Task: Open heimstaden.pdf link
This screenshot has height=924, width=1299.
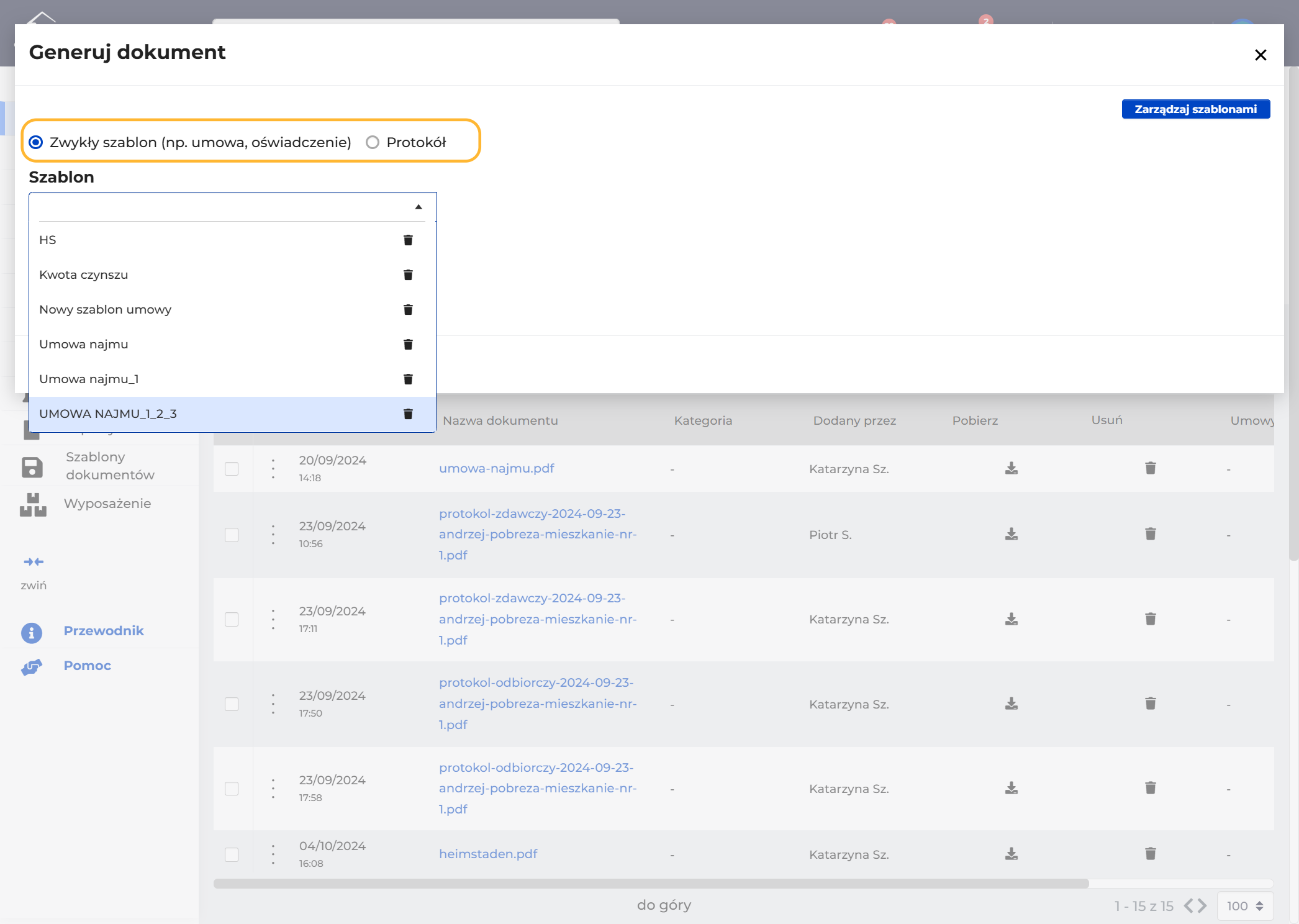Action: [488, 854]
